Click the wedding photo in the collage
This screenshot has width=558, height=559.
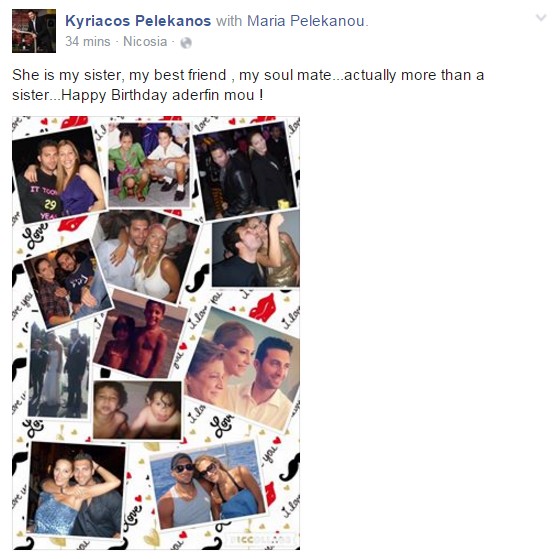pos(59,371)
